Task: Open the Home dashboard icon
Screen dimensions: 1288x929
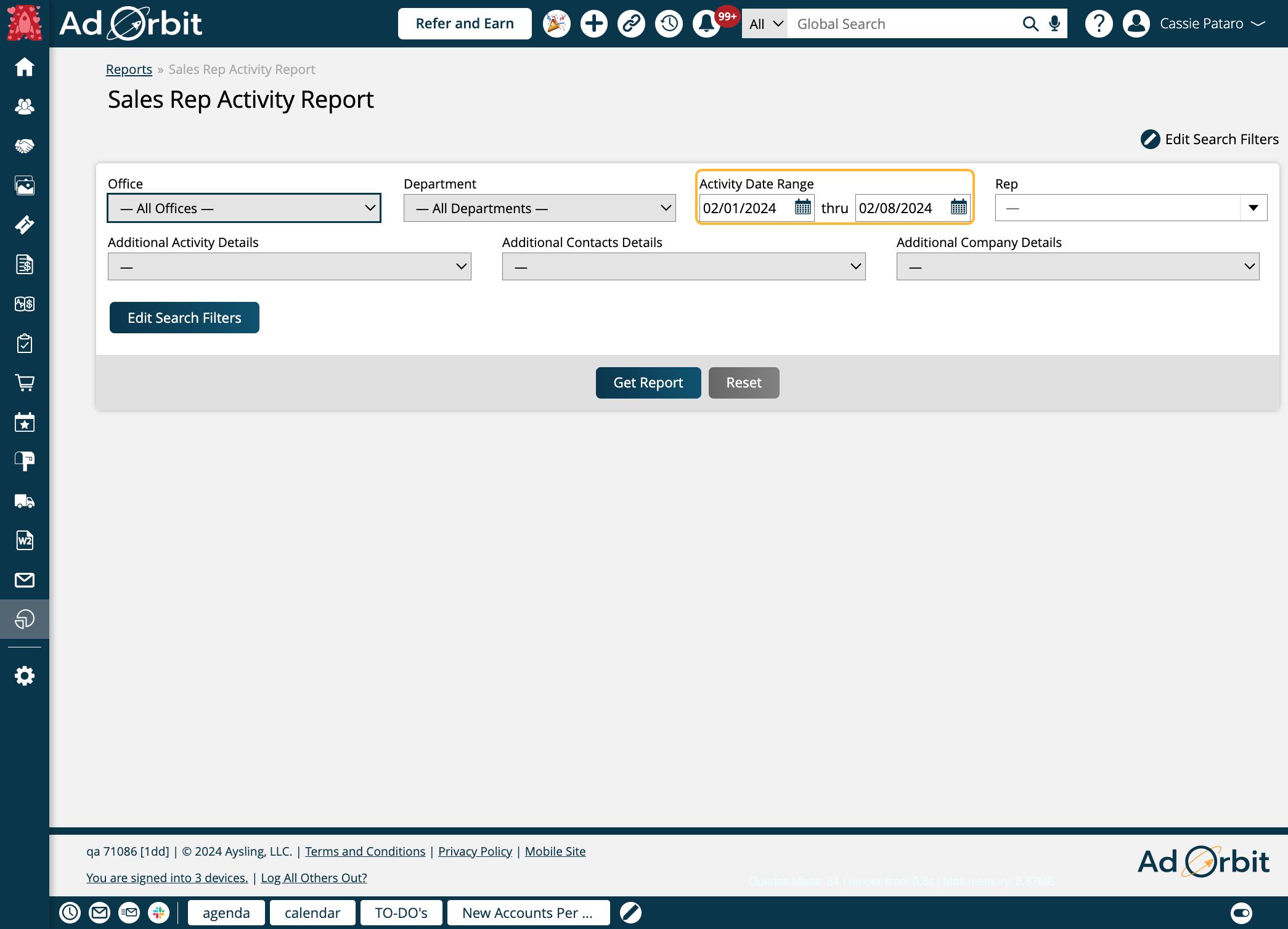Action: coord(25,68)
